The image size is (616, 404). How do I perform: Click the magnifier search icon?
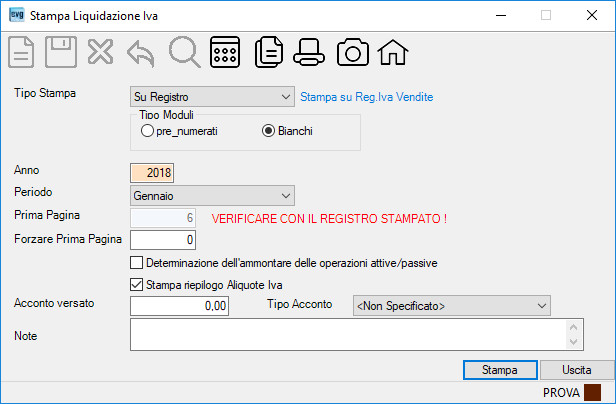pyautogui.click(x=184, y=52)
